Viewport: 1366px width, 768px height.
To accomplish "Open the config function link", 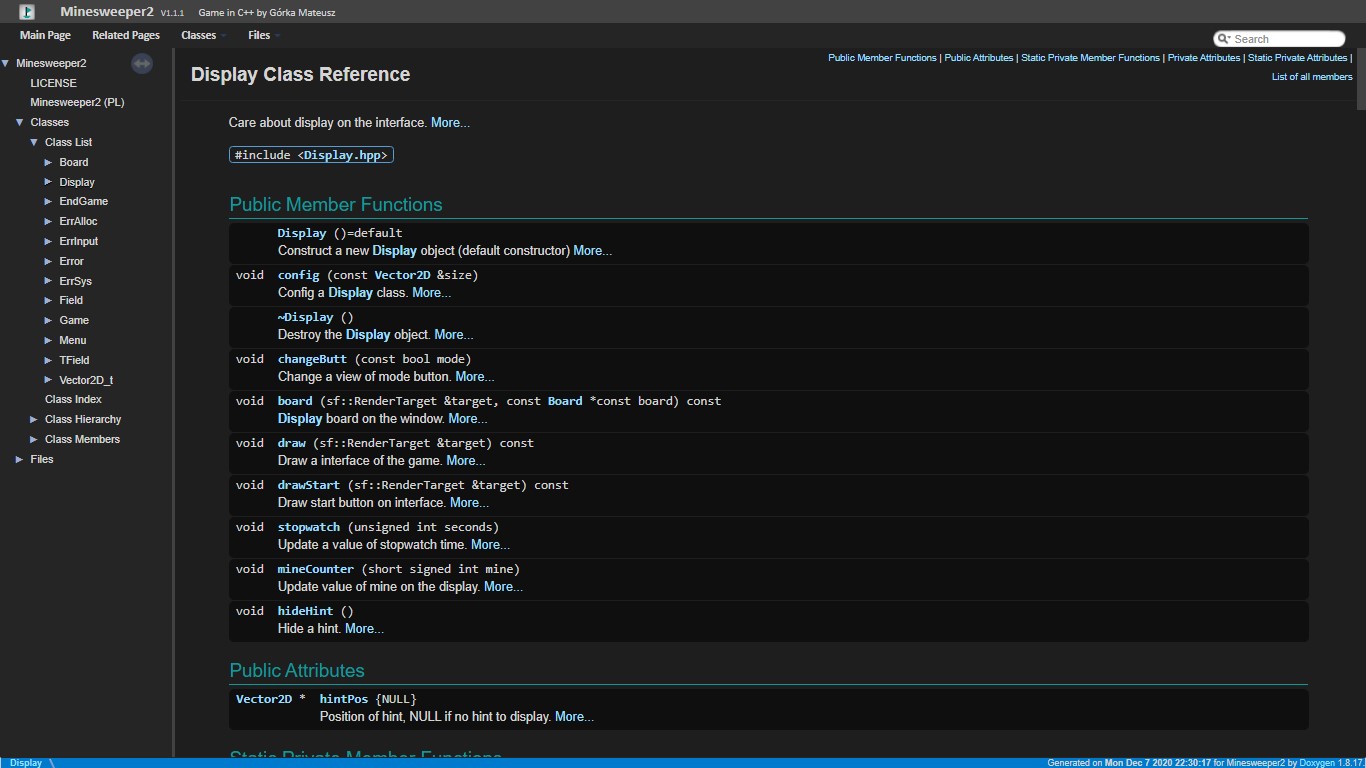I will point(299,275).
